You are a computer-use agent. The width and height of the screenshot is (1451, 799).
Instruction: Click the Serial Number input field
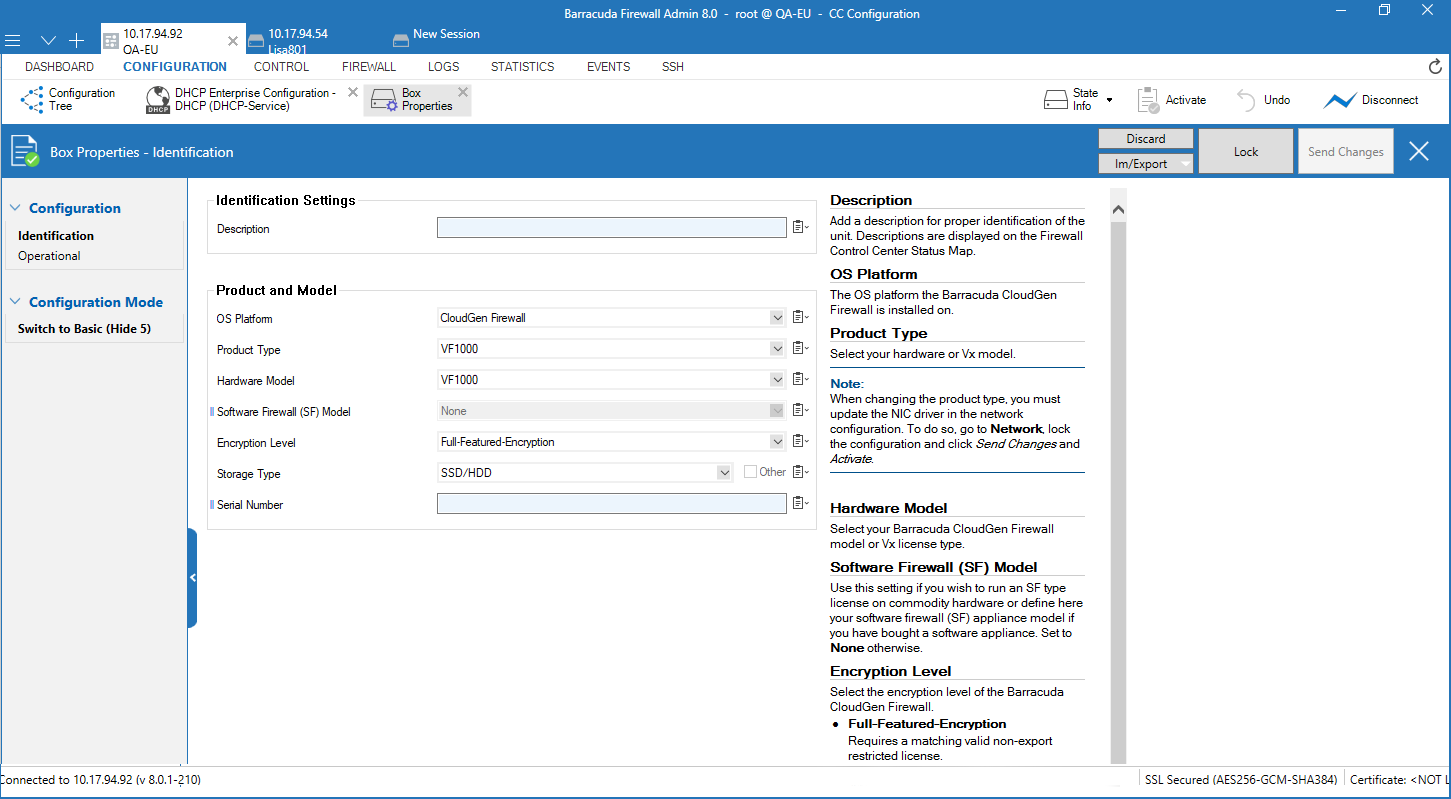pyautogui.click(x=611, y=504)
